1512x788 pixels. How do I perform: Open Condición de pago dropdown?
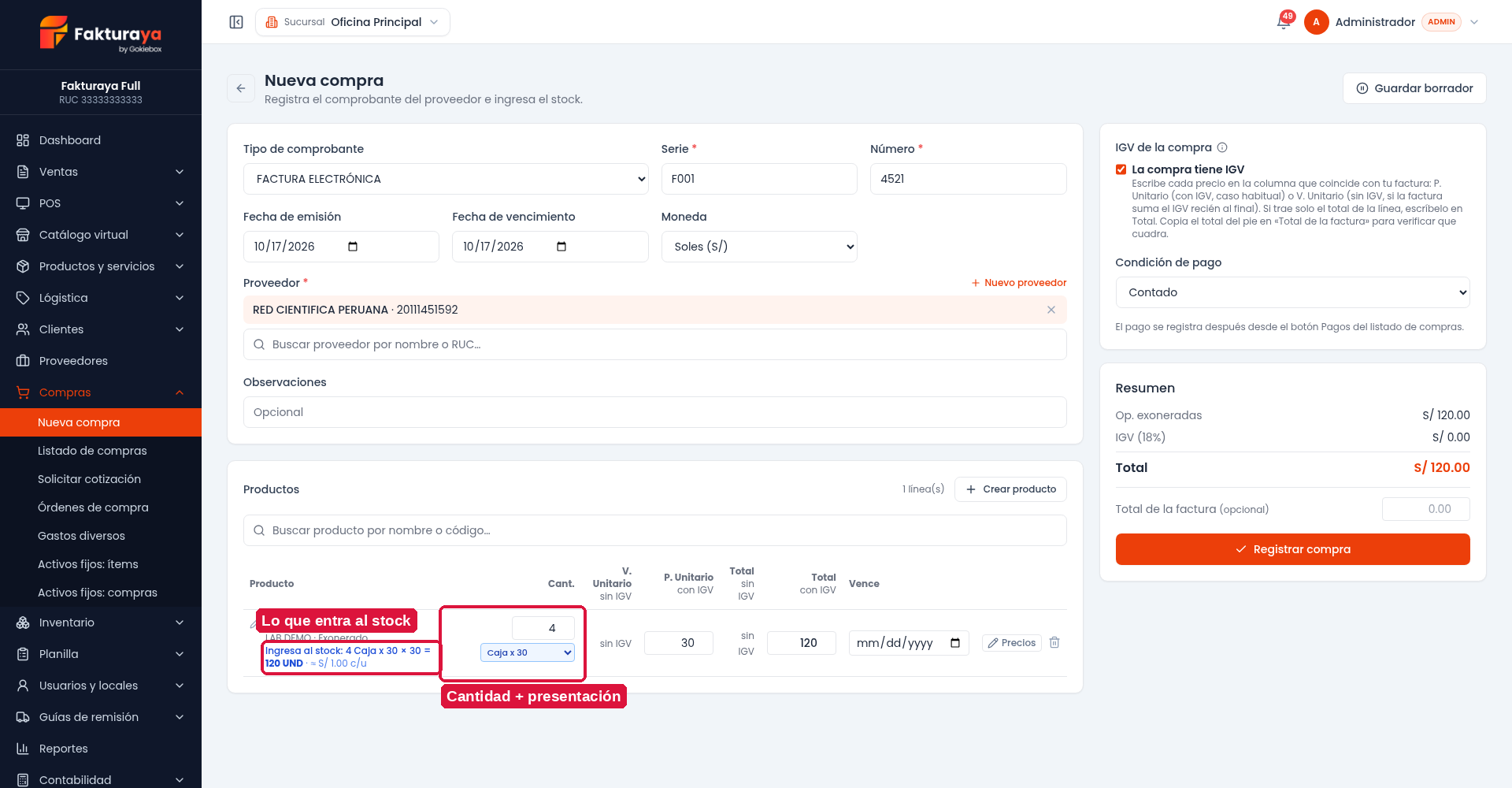(x=1292, y=292)
